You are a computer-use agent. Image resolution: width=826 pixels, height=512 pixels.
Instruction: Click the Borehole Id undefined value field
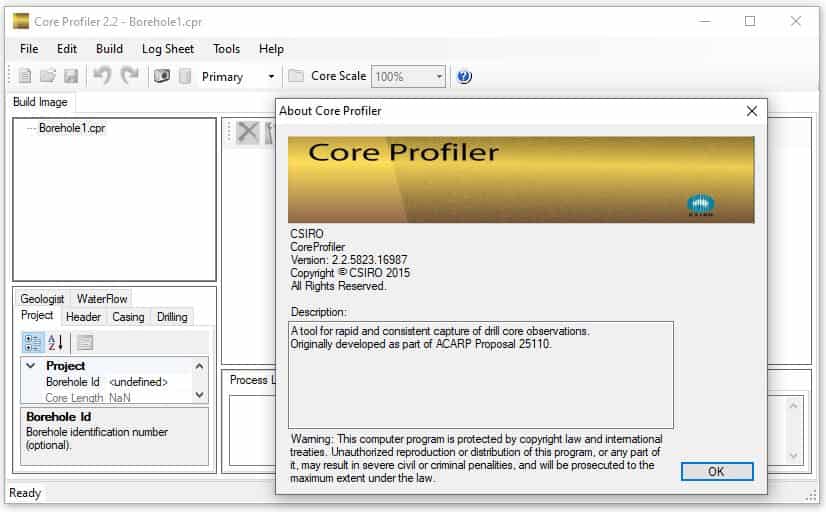[x=150, y=382]
